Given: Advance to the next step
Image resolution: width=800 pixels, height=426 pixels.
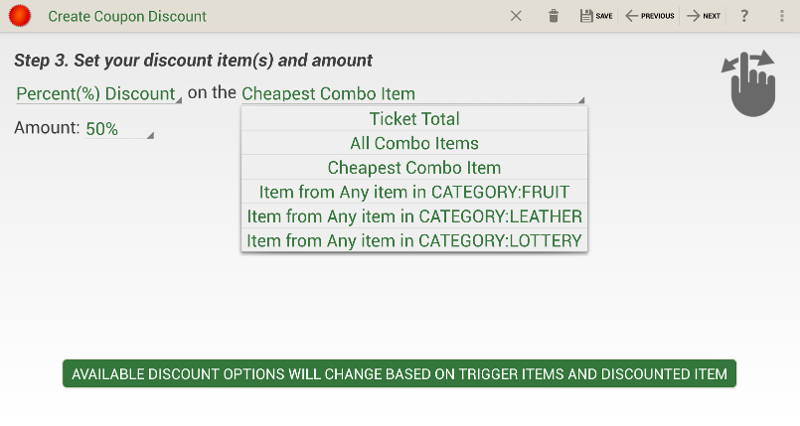Looking at the screenshot, I should (x=704, y=16).
